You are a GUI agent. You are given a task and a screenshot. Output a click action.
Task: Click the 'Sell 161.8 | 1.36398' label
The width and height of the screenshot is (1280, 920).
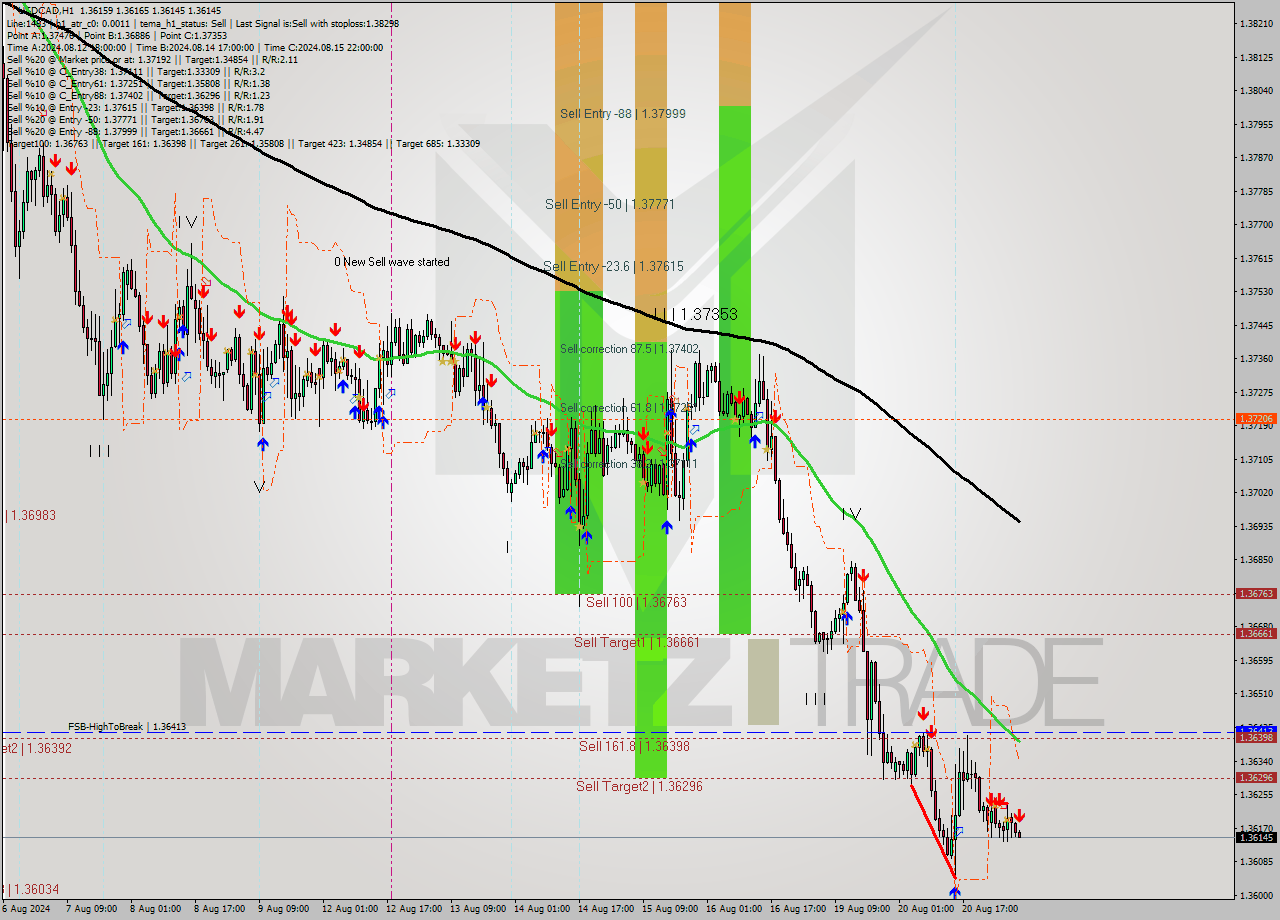point(634,746)
